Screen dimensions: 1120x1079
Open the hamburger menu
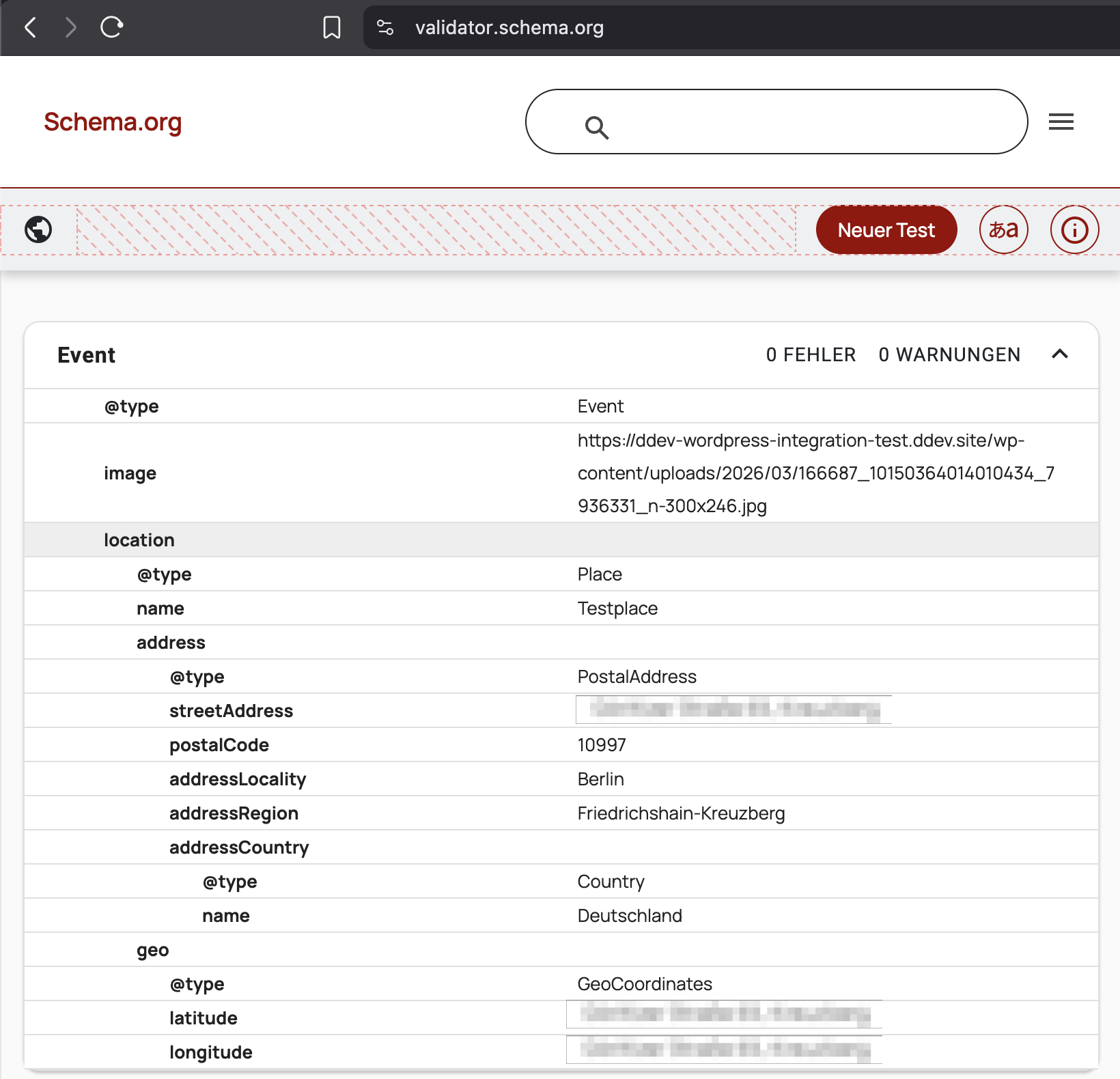tap(1061, 122)
